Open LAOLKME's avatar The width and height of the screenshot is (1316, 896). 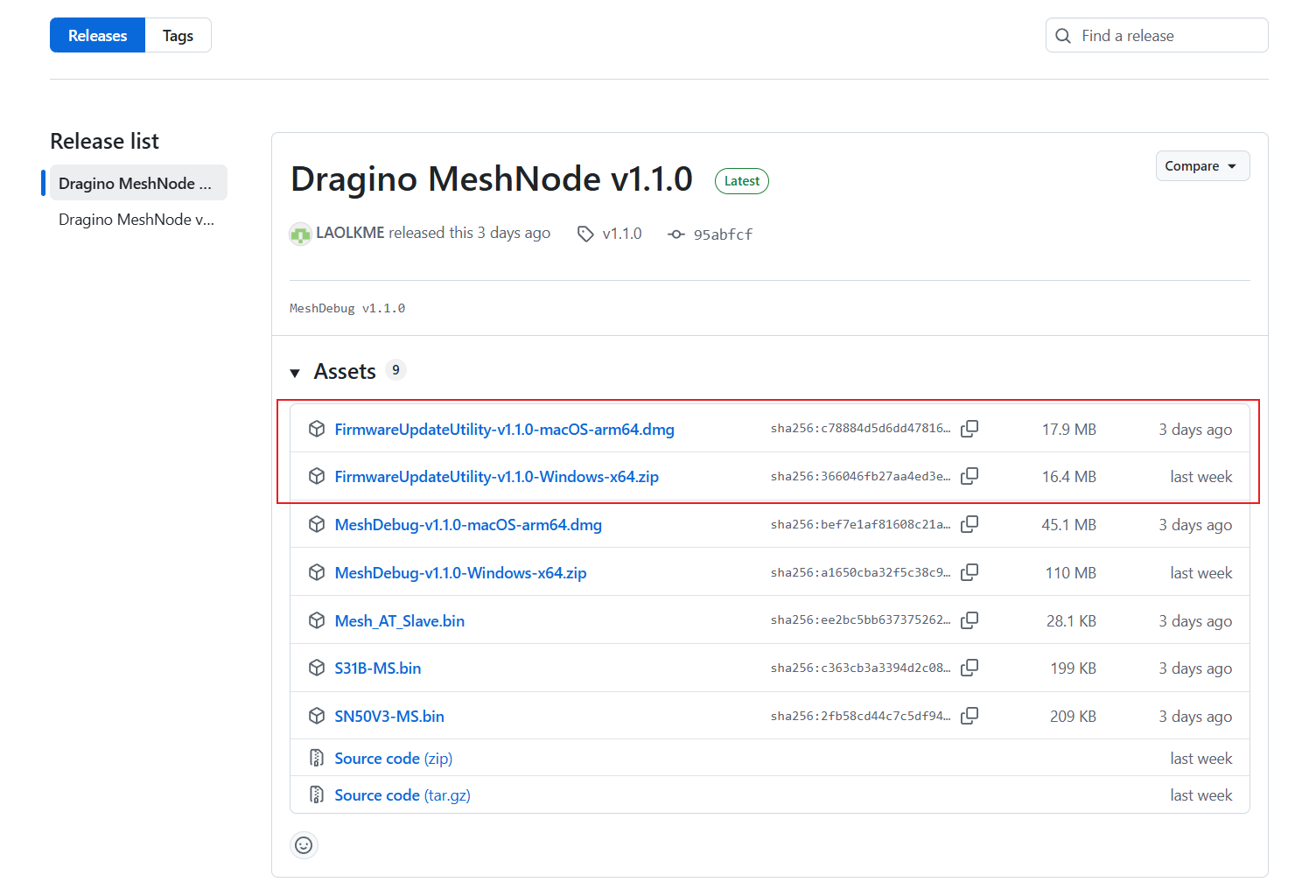pos(300,234)
